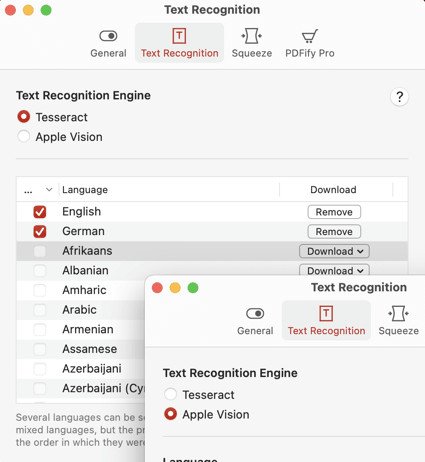The height and width of the screenshot is (462, 425).
Task: Zoom the back window with green button
Action: click(x=46, y=10)
